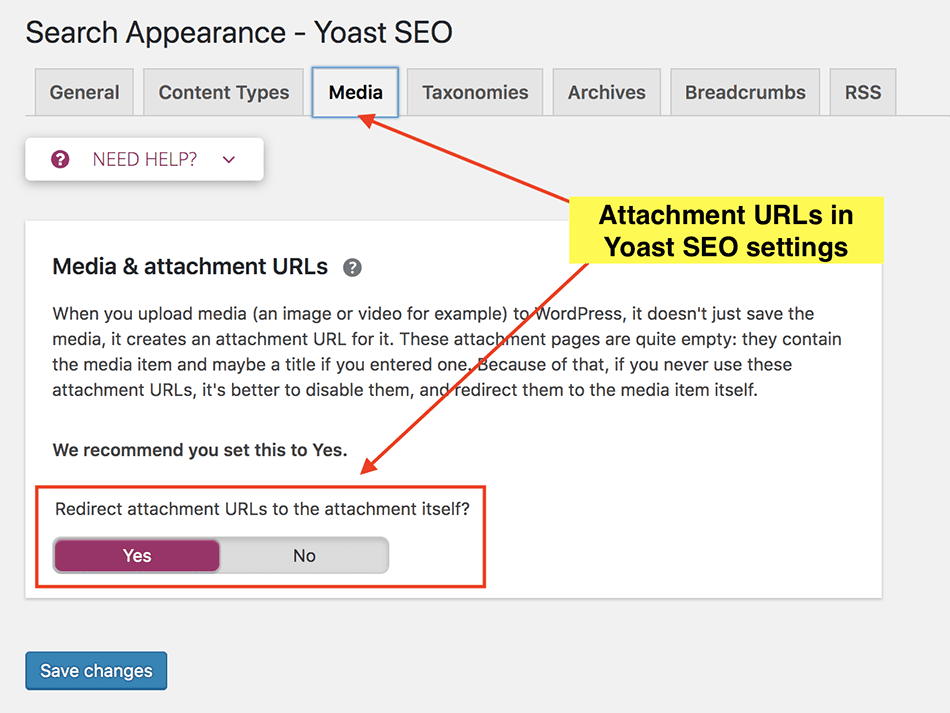Open the General tab
The height and width of the screenshot is (713, 950).
click(x=84, y=92)
